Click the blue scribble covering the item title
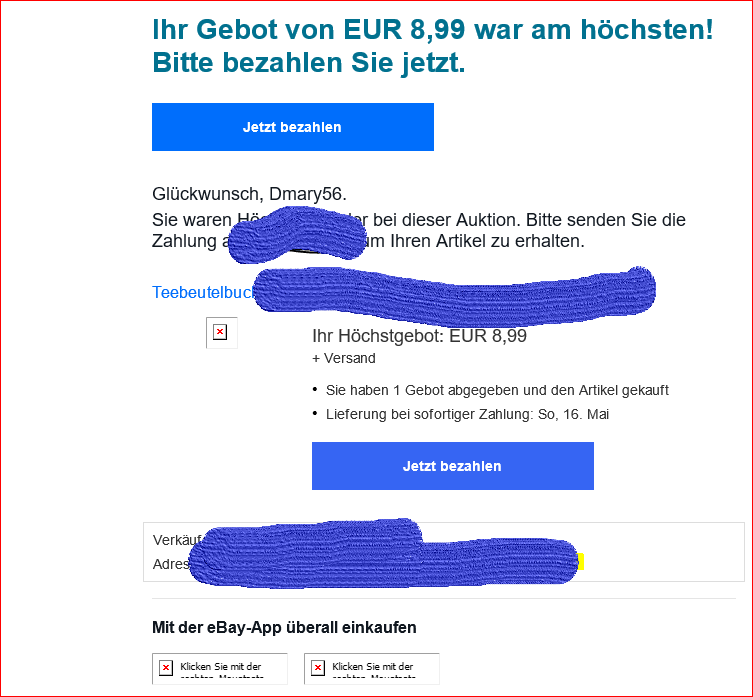The width and height of the screenshot is (753, 697). [454, 294]
